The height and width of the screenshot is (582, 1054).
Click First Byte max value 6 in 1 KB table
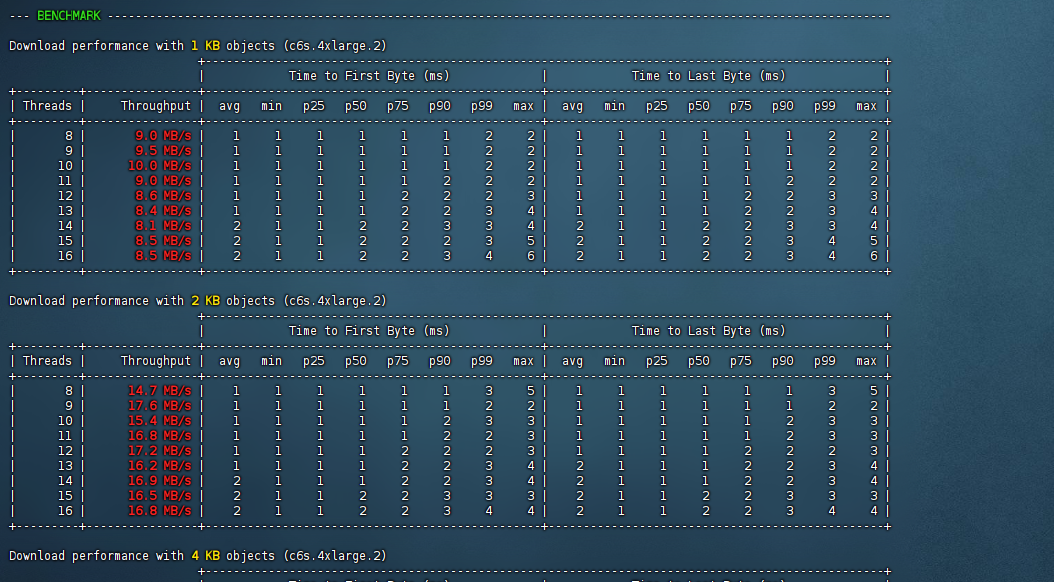click(530, 255)
